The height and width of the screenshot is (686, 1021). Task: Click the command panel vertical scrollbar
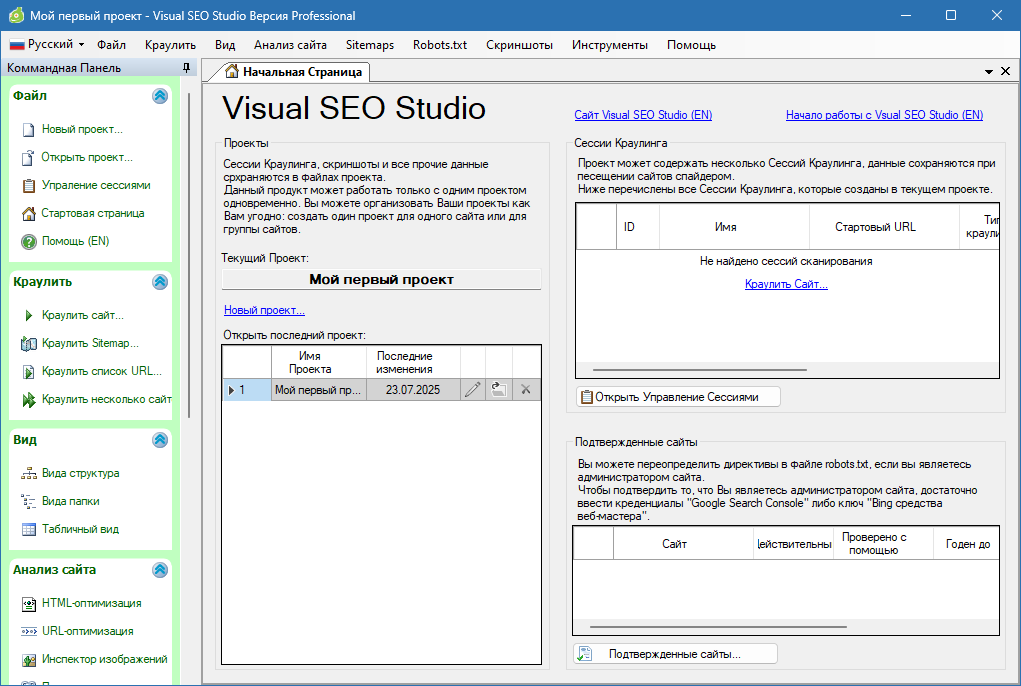tap(189, 255)
